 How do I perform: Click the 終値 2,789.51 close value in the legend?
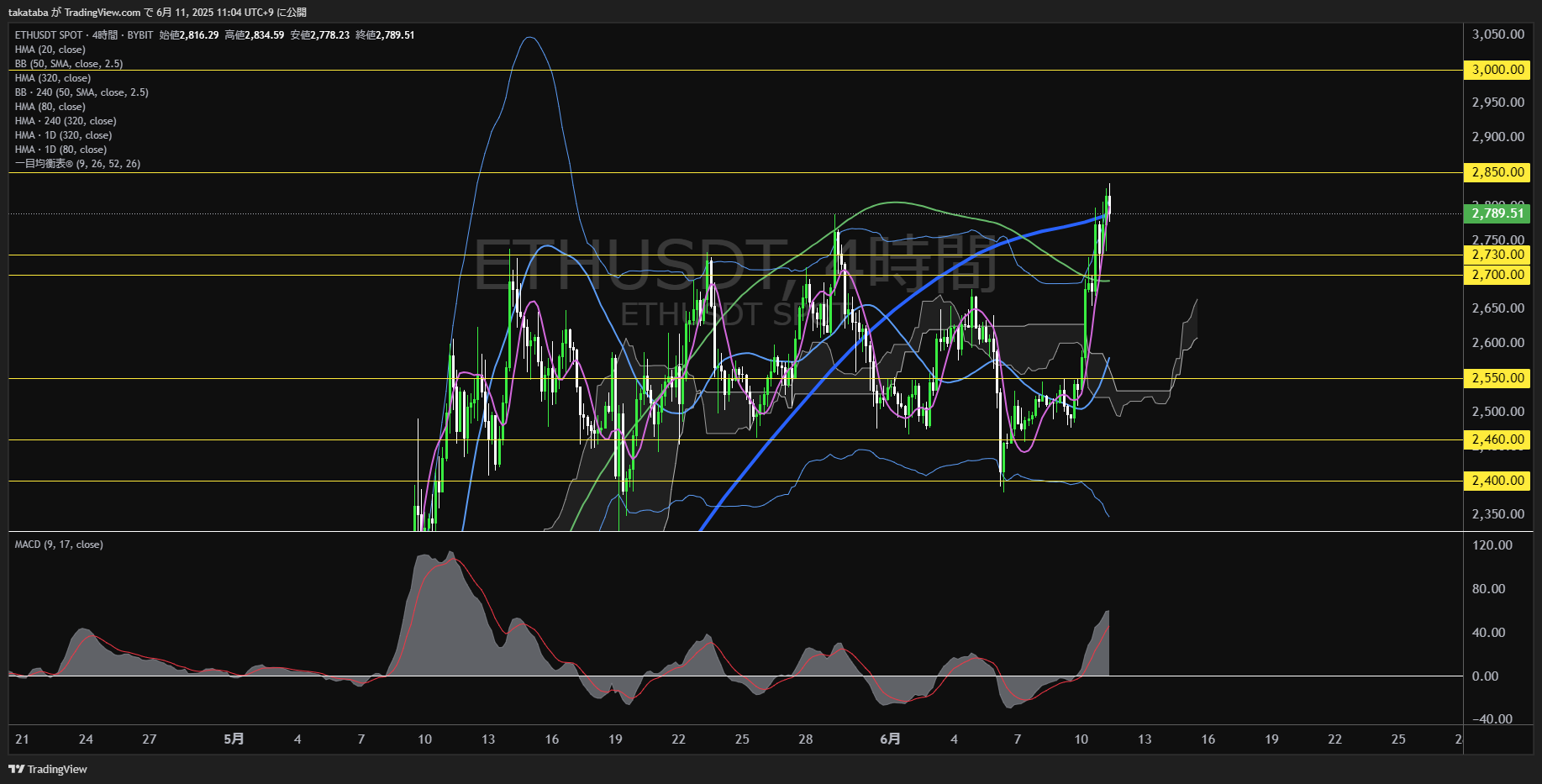385,35
